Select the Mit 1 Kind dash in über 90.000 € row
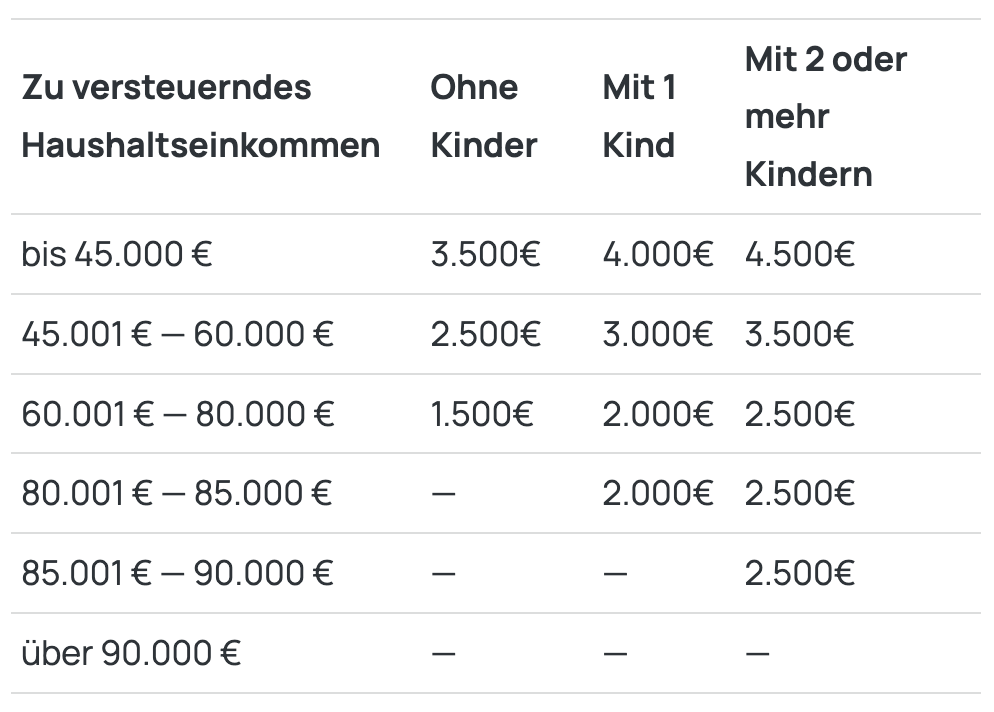Image resolution: width=994 pixels, height=712 pixels. pyautogui.click(x=615, y=654)
